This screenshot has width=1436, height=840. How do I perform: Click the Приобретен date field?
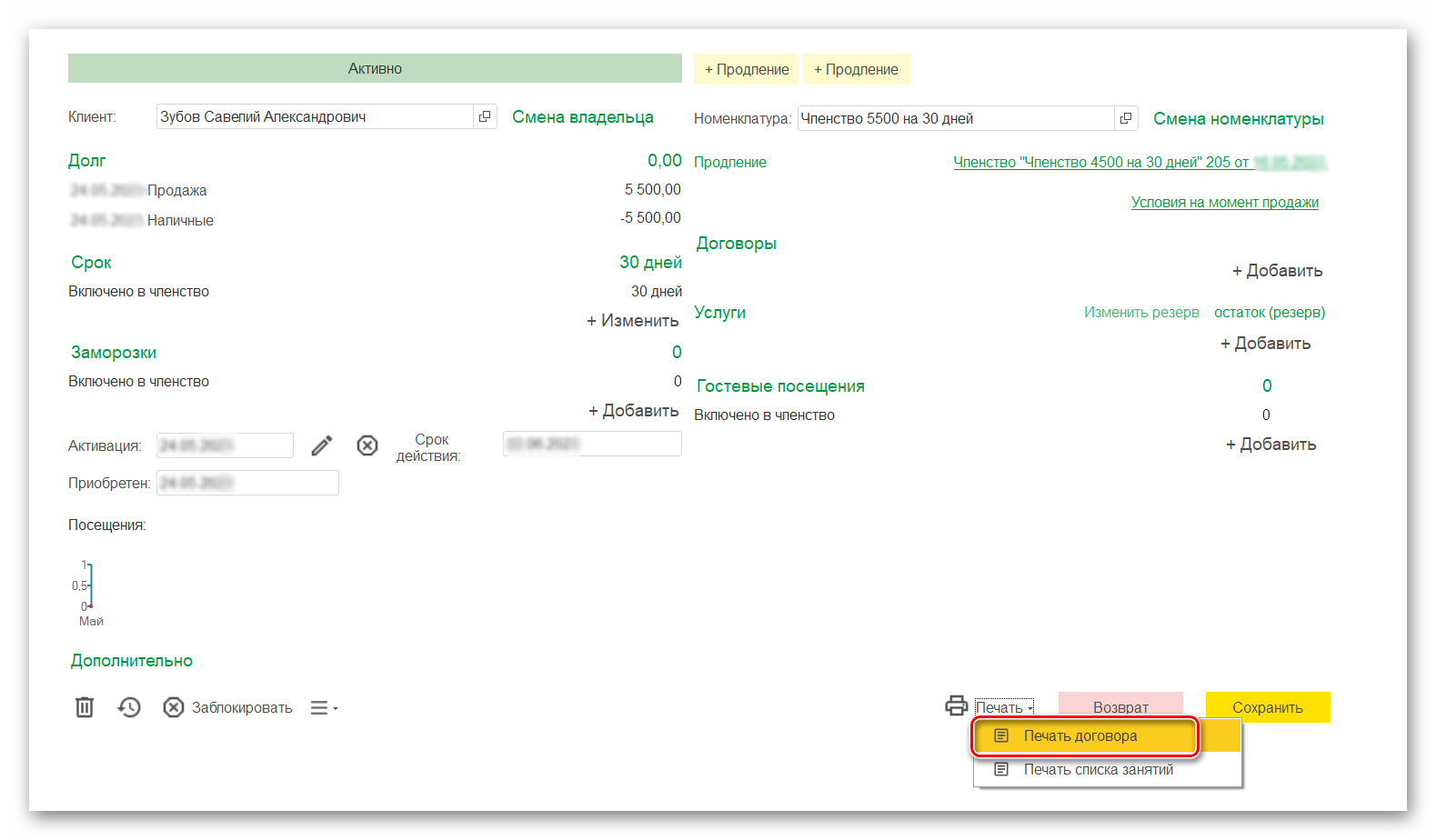pyautogui.click(x=247, y=483)
